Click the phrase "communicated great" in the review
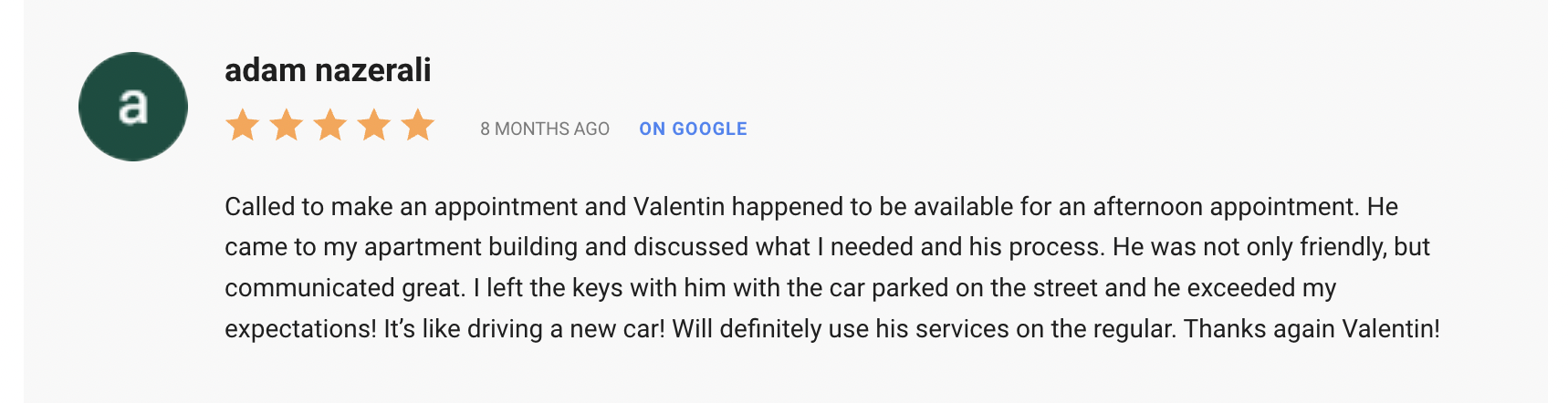Image resolution: width=1568 pixels, height=403 pixels. 343,288
